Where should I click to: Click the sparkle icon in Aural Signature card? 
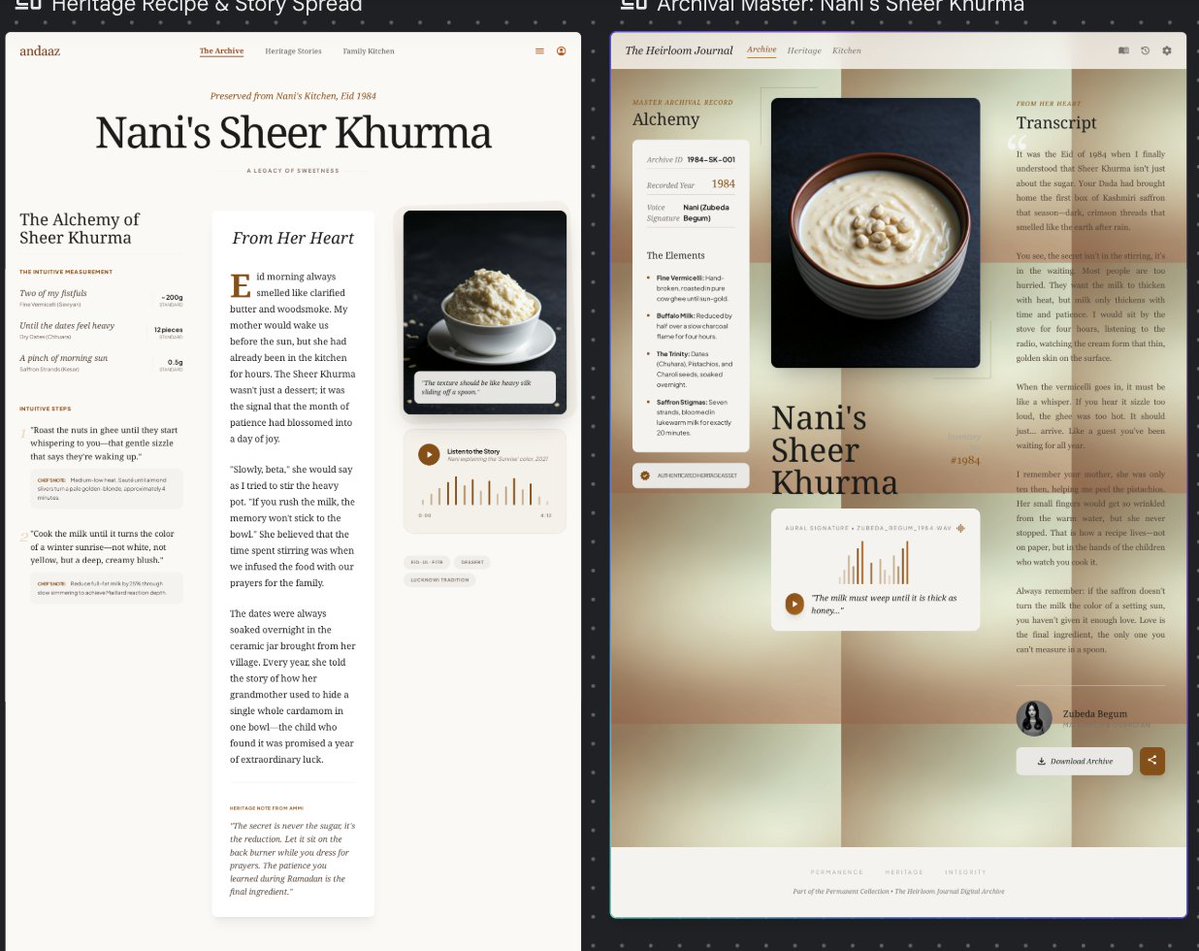960,528
